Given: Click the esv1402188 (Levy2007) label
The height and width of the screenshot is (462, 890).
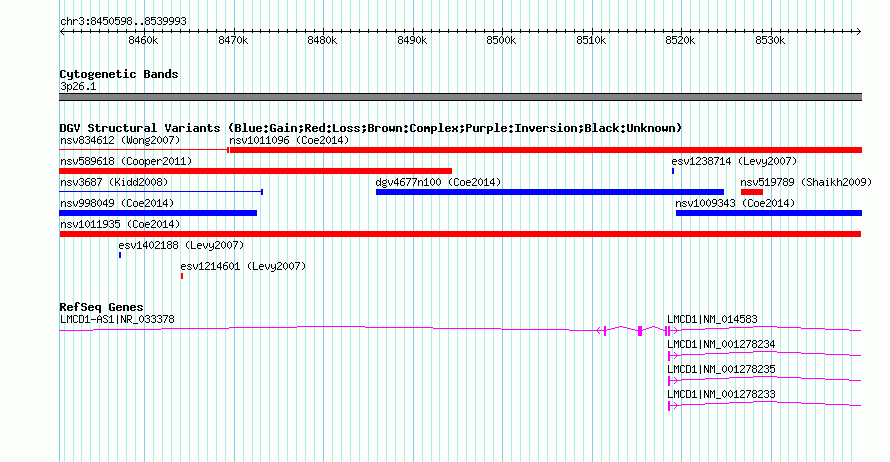Looking at the screenshot, I should 181,245.
